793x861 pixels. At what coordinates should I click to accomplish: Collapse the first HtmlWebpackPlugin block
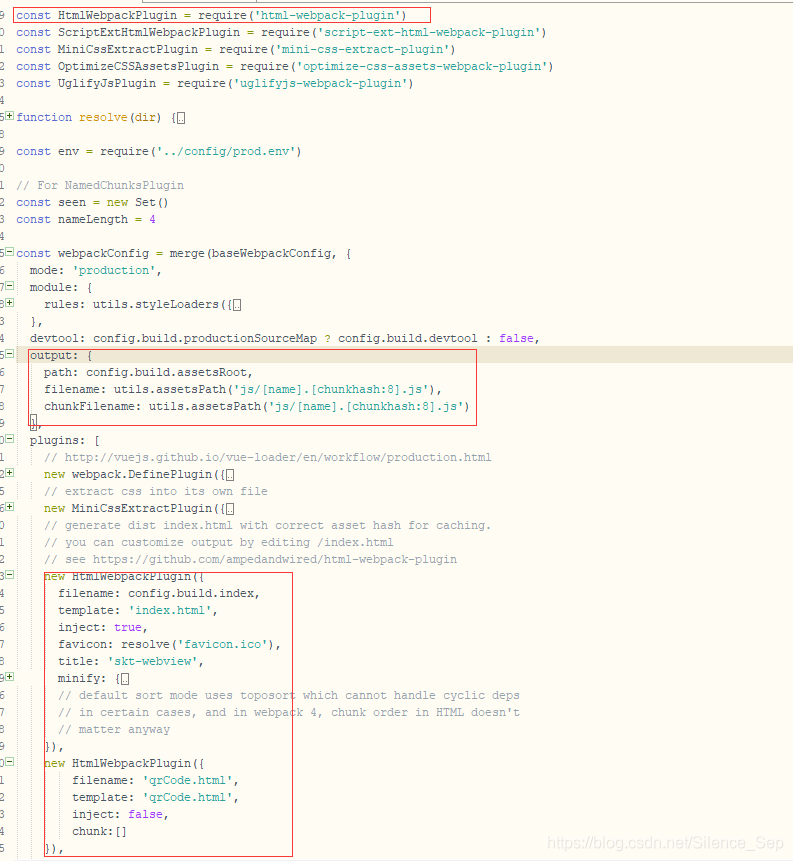click(9, 575)
